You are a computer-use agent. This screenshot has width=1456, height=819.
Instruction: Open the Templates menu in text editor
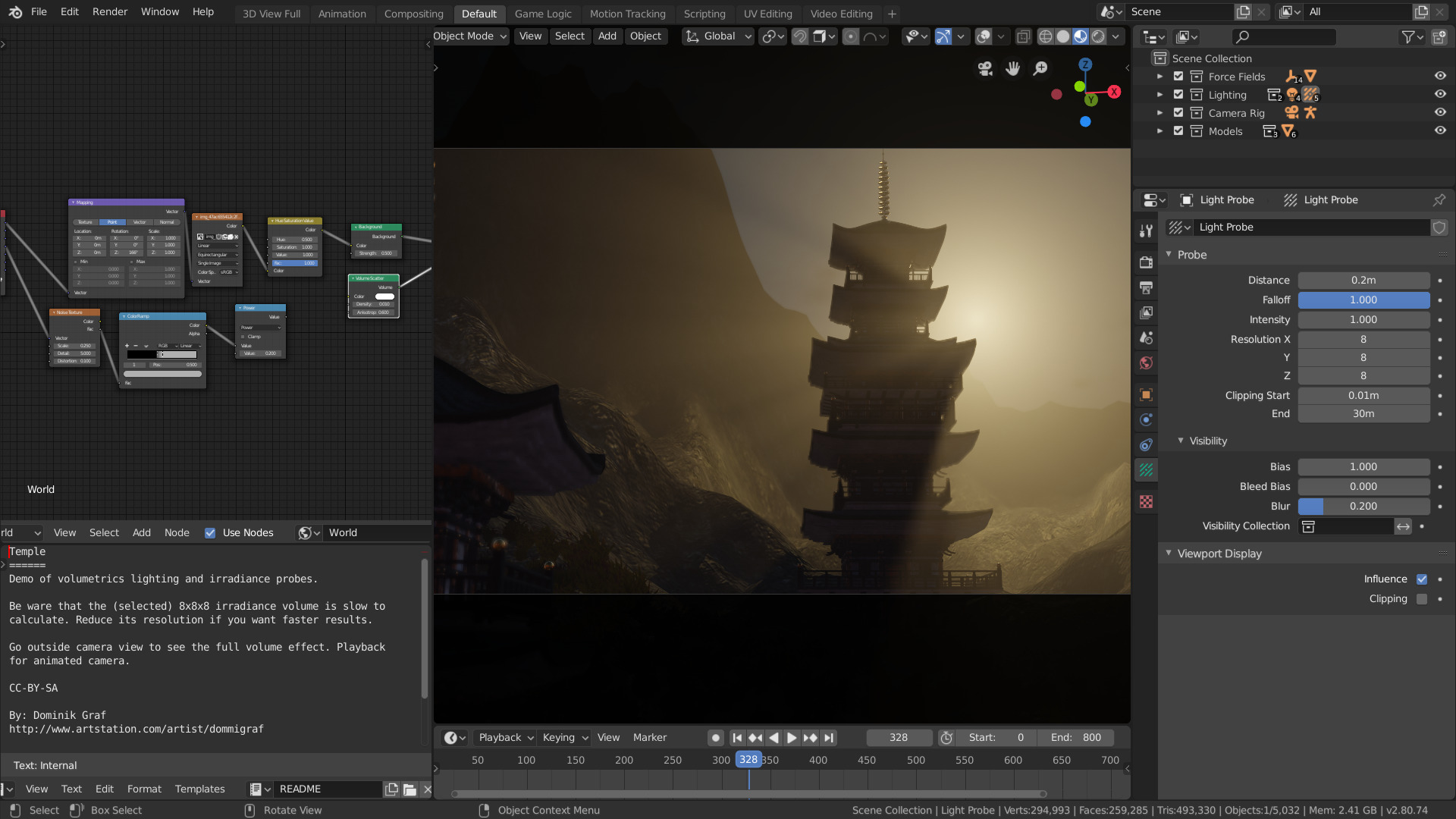click(199, 789)
